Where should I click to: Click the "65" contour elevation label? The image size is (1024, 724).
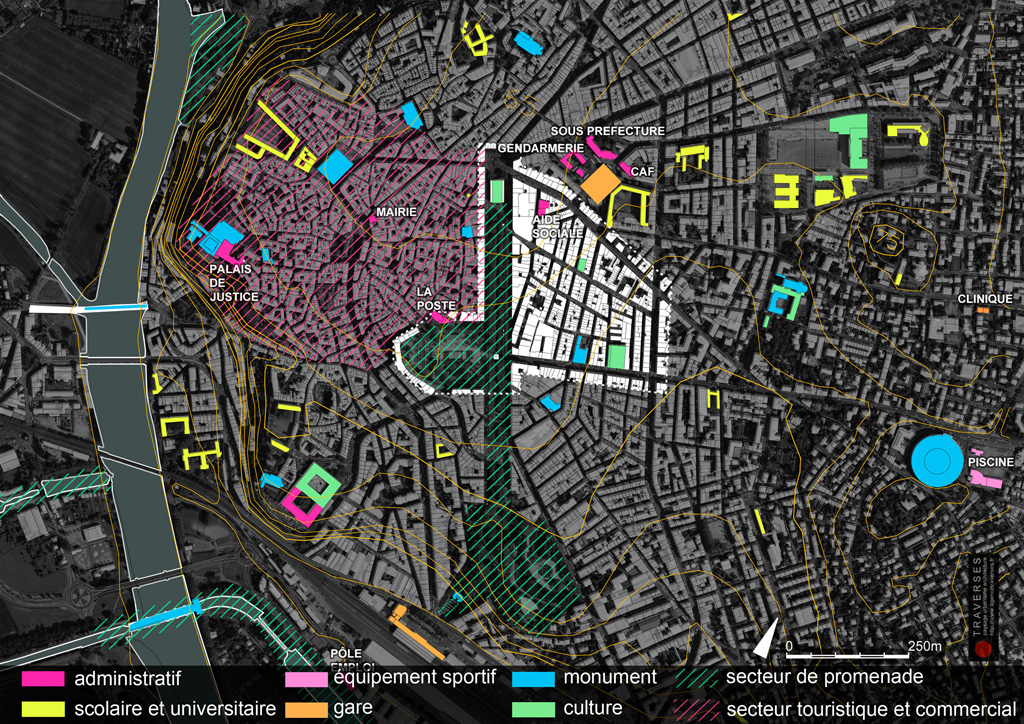519,103
